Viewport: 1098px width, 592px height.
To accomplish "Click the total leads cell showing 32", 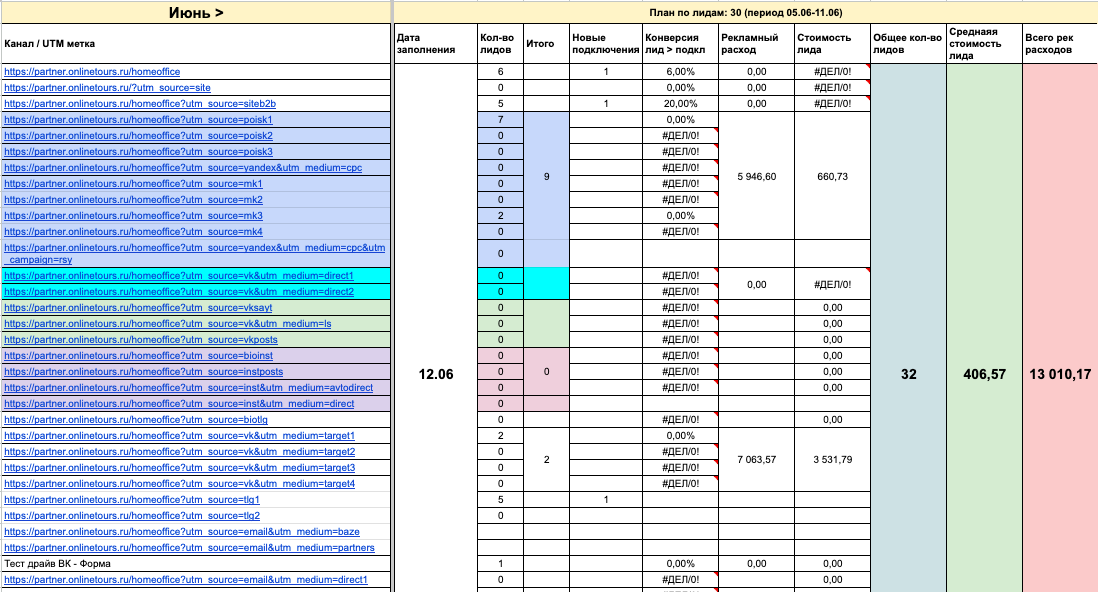I will click(908, 374).
